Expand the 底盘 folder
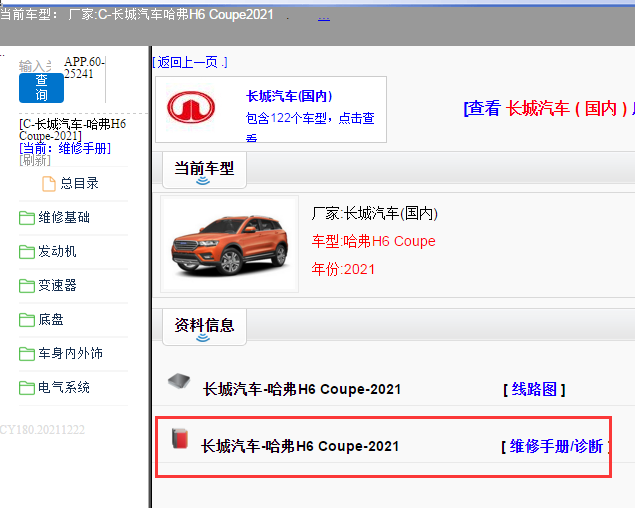Viewport: 635px width, 508px height. [x=51, y=320]
